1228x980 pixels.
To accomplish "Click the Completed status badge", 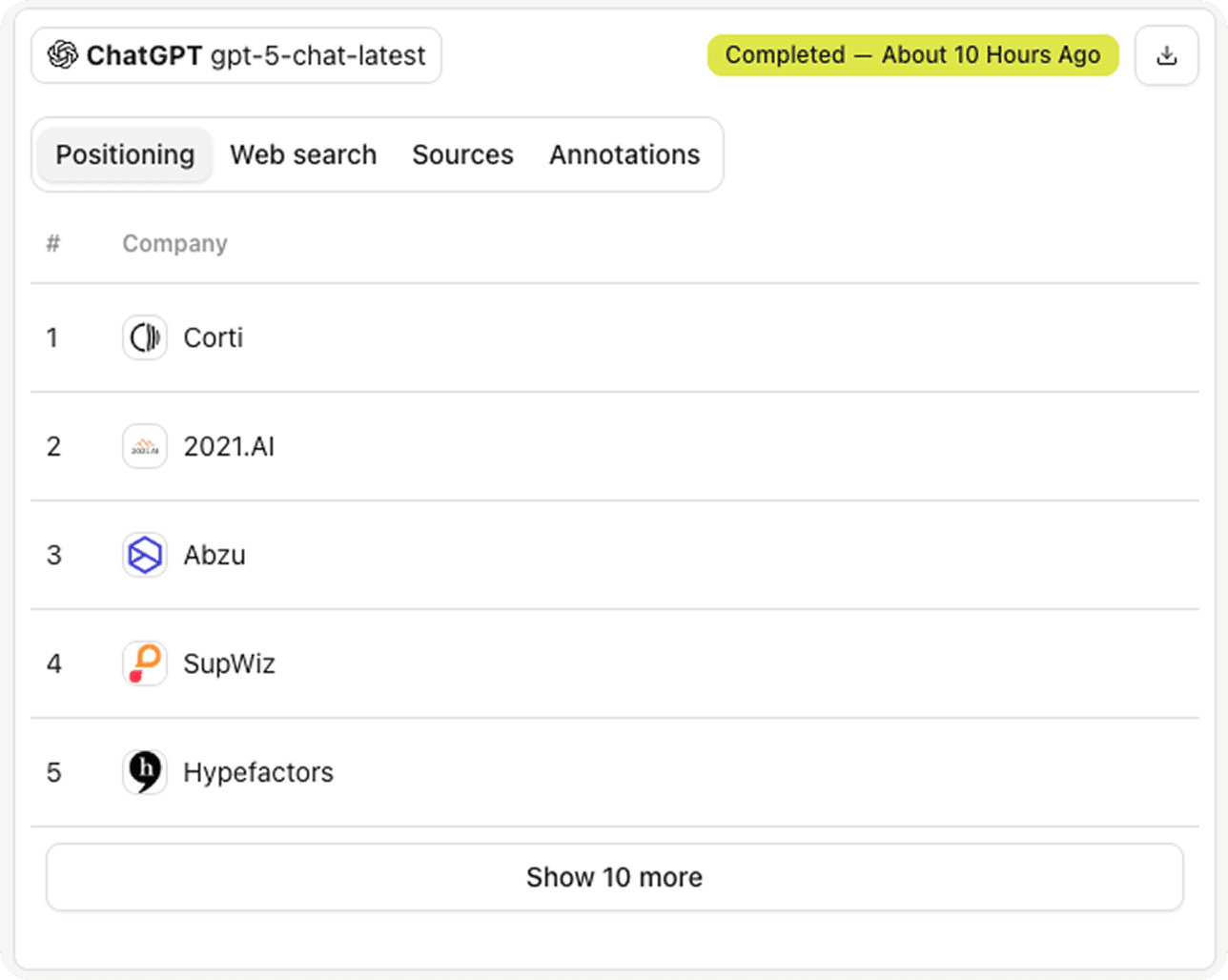I will (912, 55).
